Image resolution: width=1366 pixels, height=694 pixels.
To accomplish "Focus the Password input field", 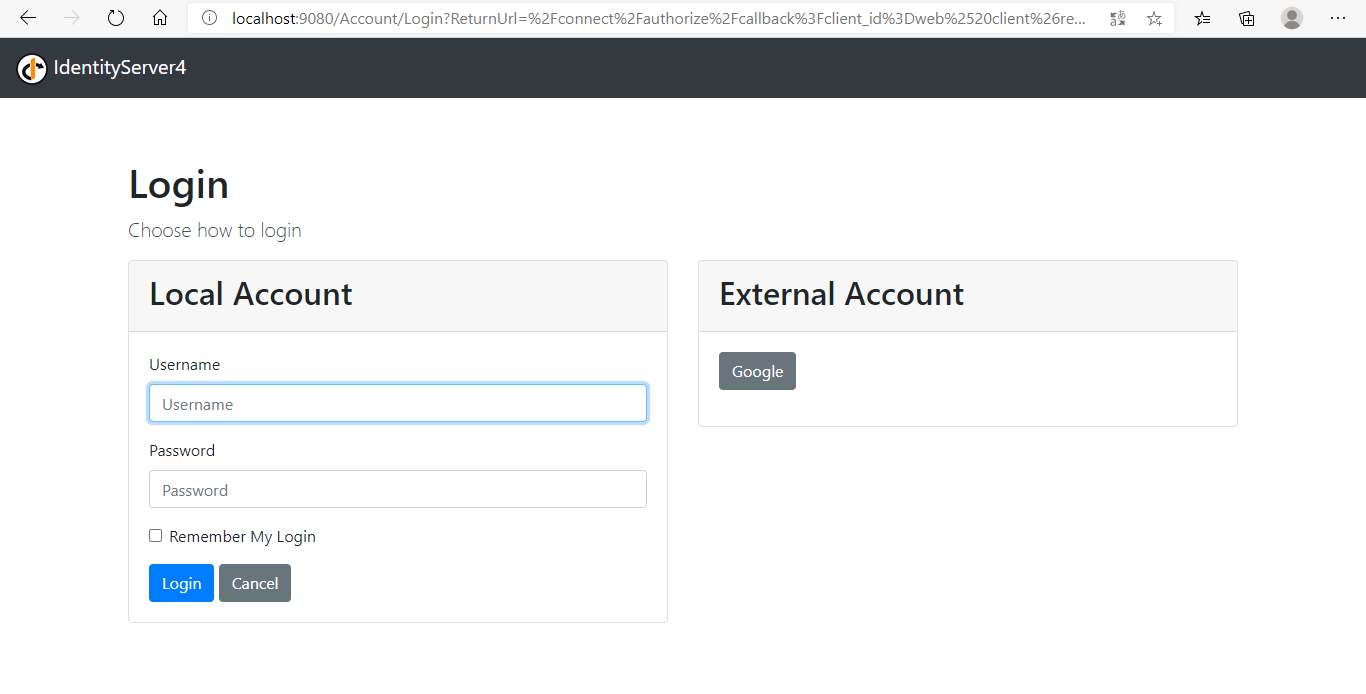I will point(398,489).
